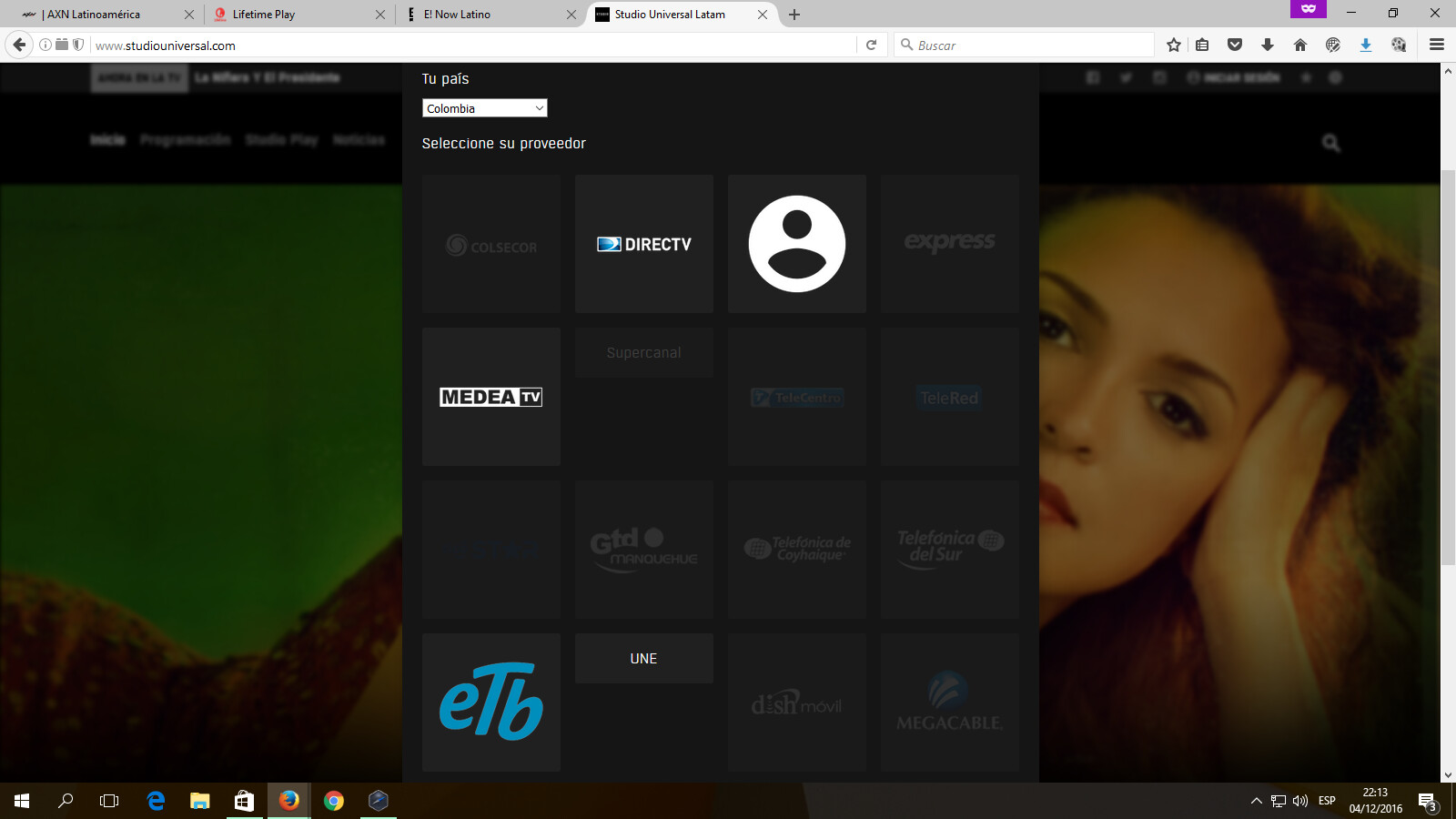Focus the Buscar search field
Viewport: 1456px width, 819px height.
pyautogui.click(x=1025, y=45)
